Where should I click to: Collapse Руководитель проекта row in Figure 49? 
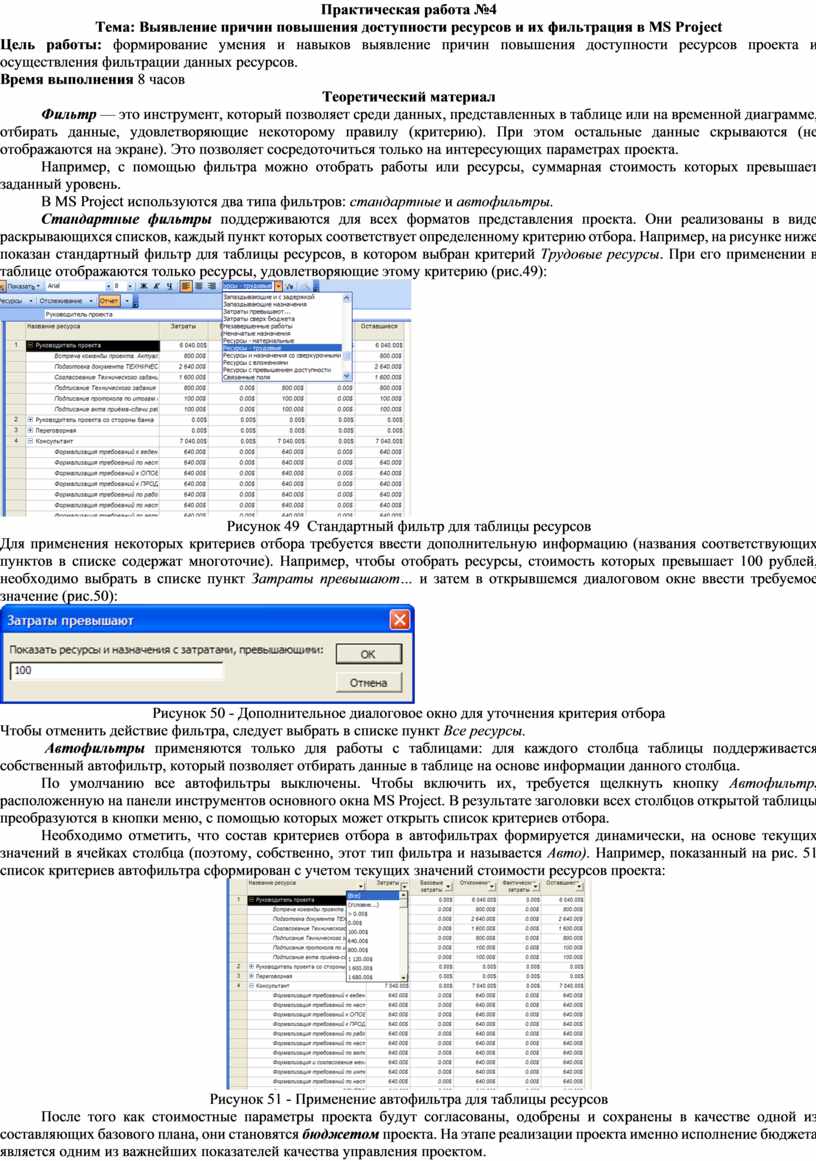point(30,345)
